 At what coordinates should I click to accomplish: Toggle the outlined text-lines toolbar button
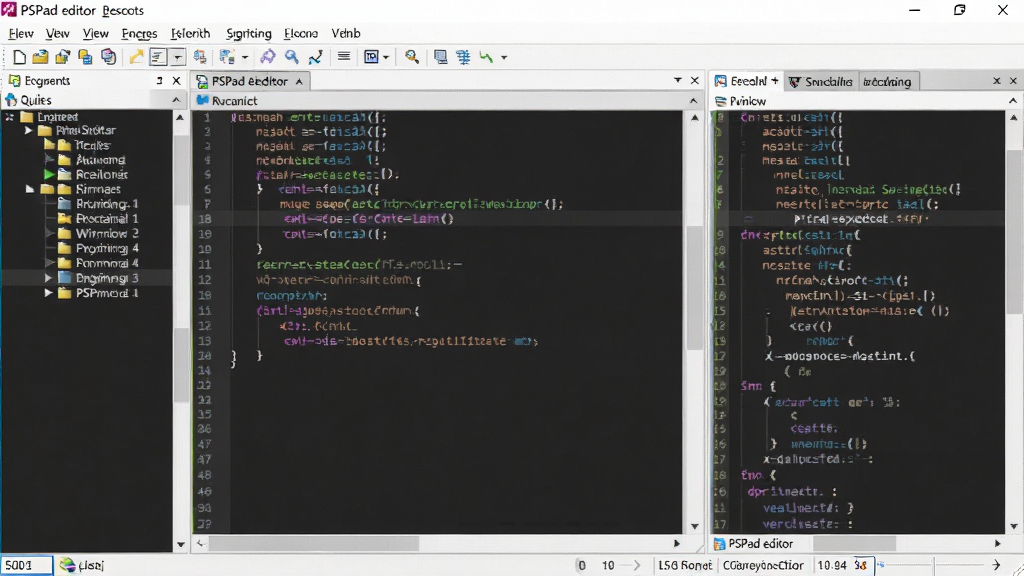(x=158, y=57)
